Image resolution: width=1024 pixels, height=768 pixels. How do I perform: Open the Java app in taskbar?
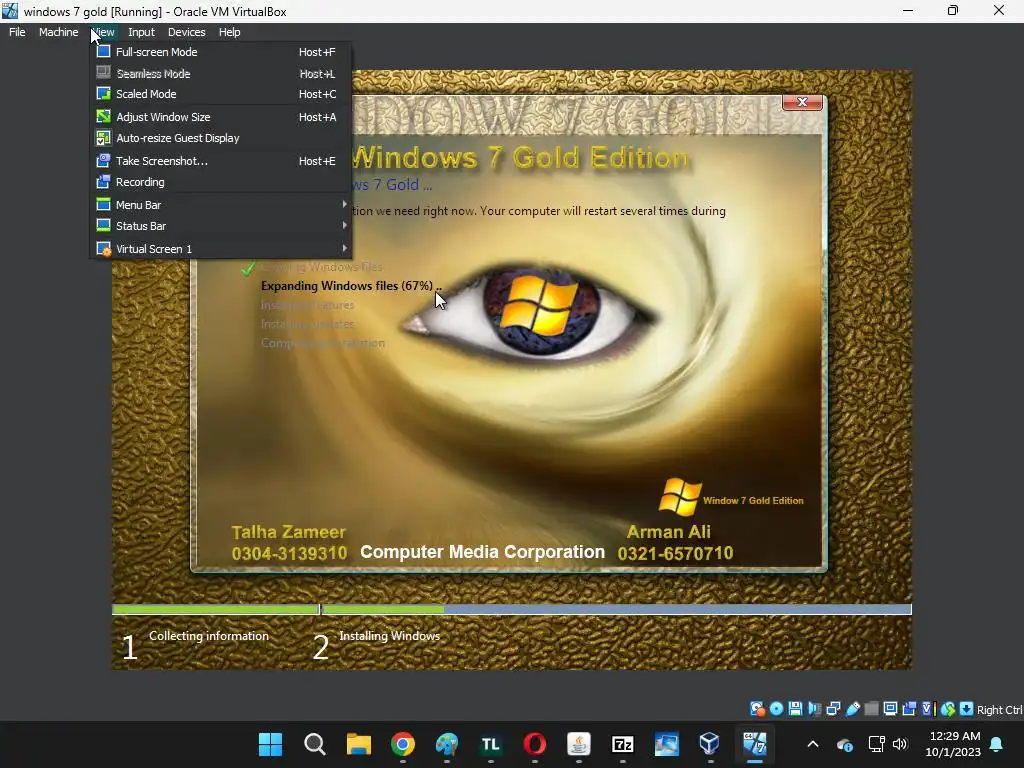click(579, 744)
